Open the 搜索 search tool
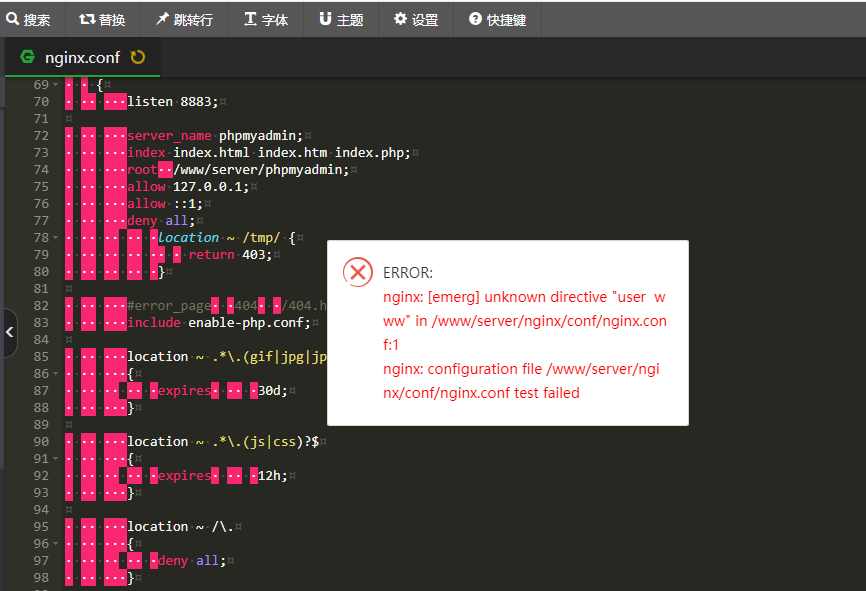 [x=29, y=19]
